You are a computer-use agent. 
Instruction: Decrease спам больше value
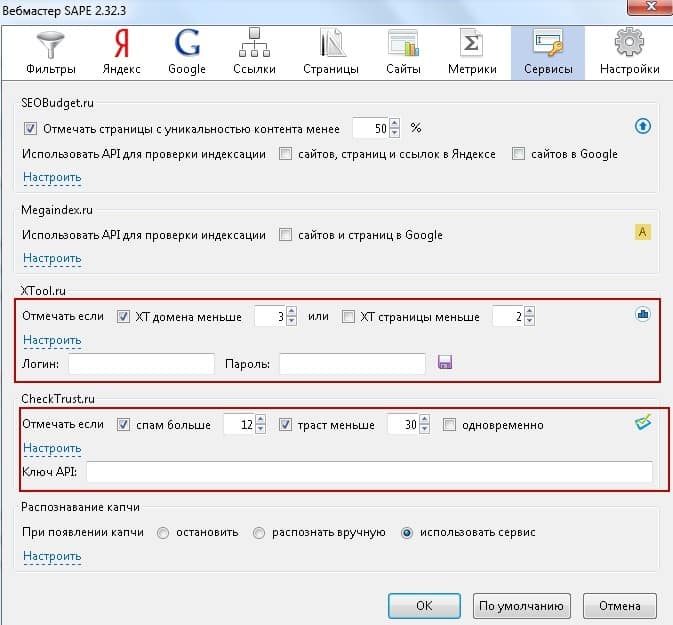point(261,429)
